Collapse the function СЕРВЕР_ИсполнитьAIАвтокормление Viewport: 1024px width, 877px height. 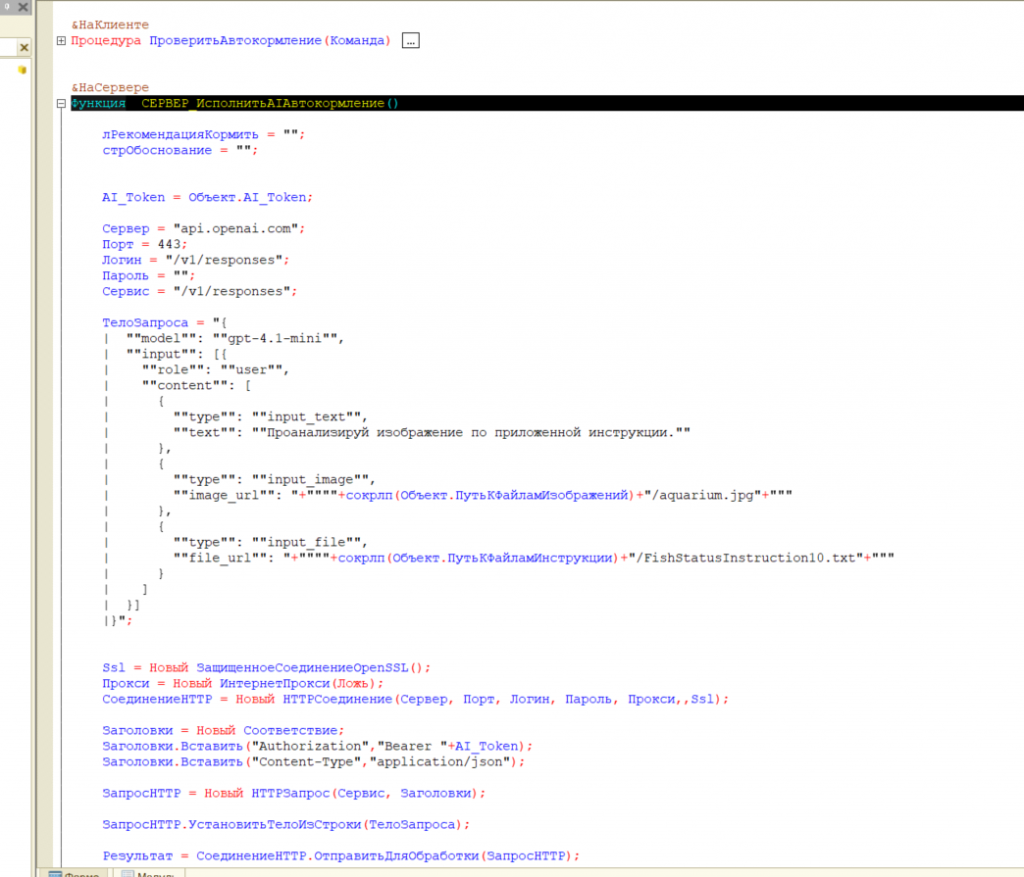point(61,103)
